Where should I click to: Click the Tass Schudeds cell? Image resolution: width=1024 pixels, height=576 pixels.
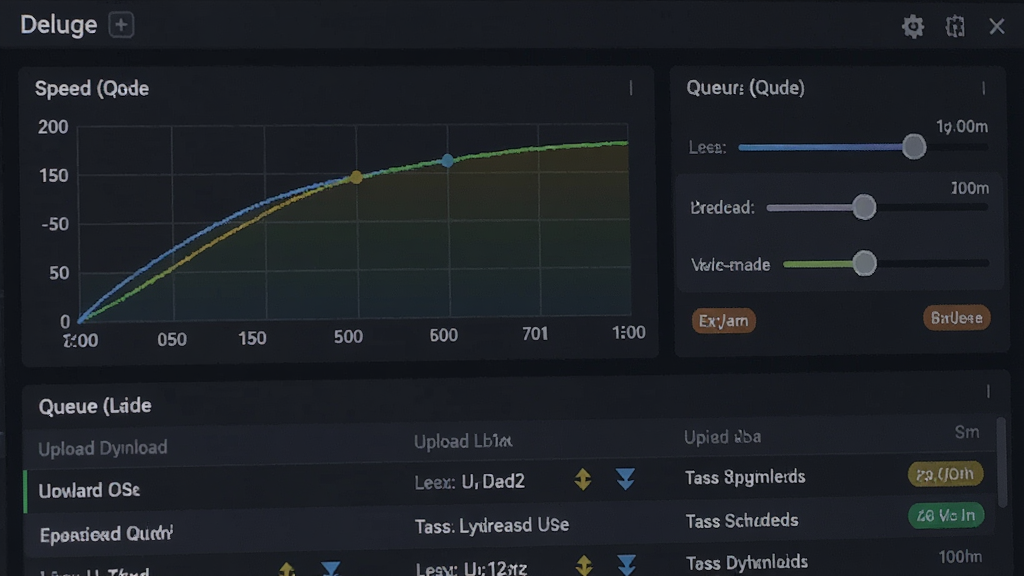pos(742,520)
